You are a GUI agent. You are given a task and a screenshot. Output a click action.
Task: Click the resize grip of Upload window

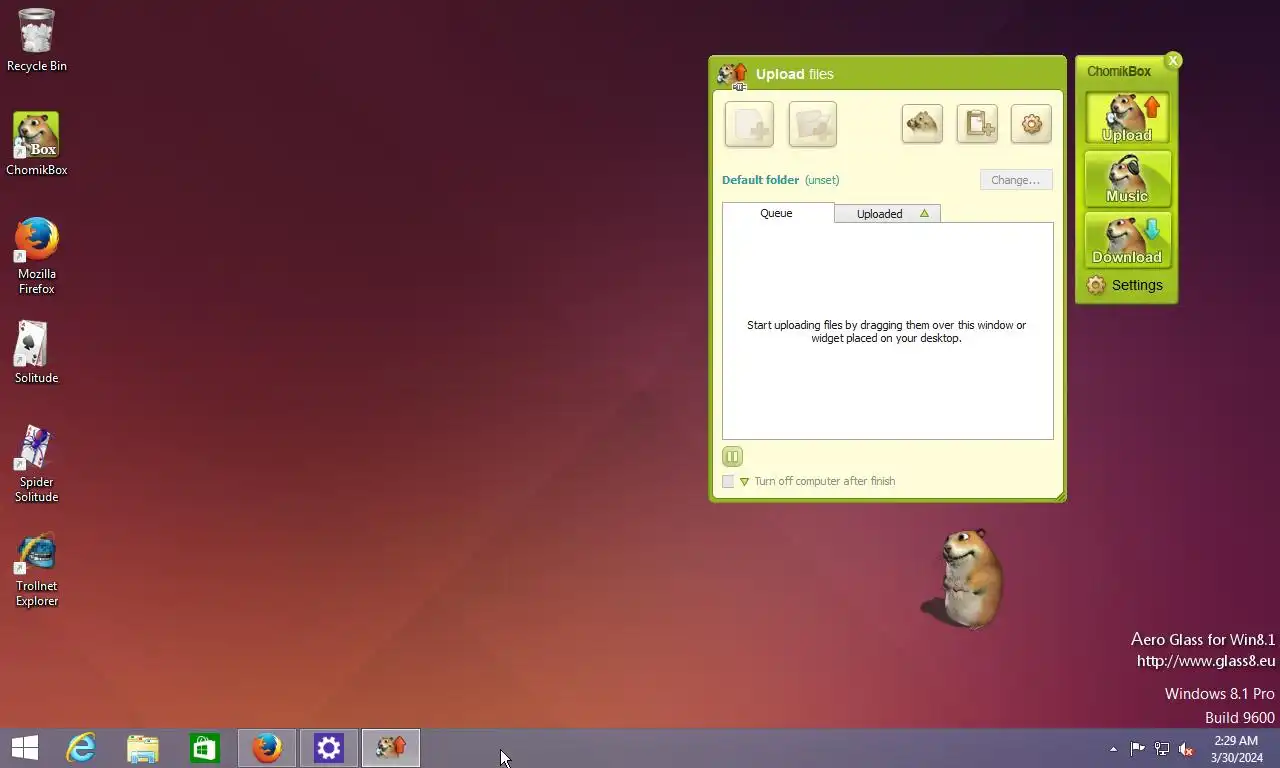point(1060,496)
